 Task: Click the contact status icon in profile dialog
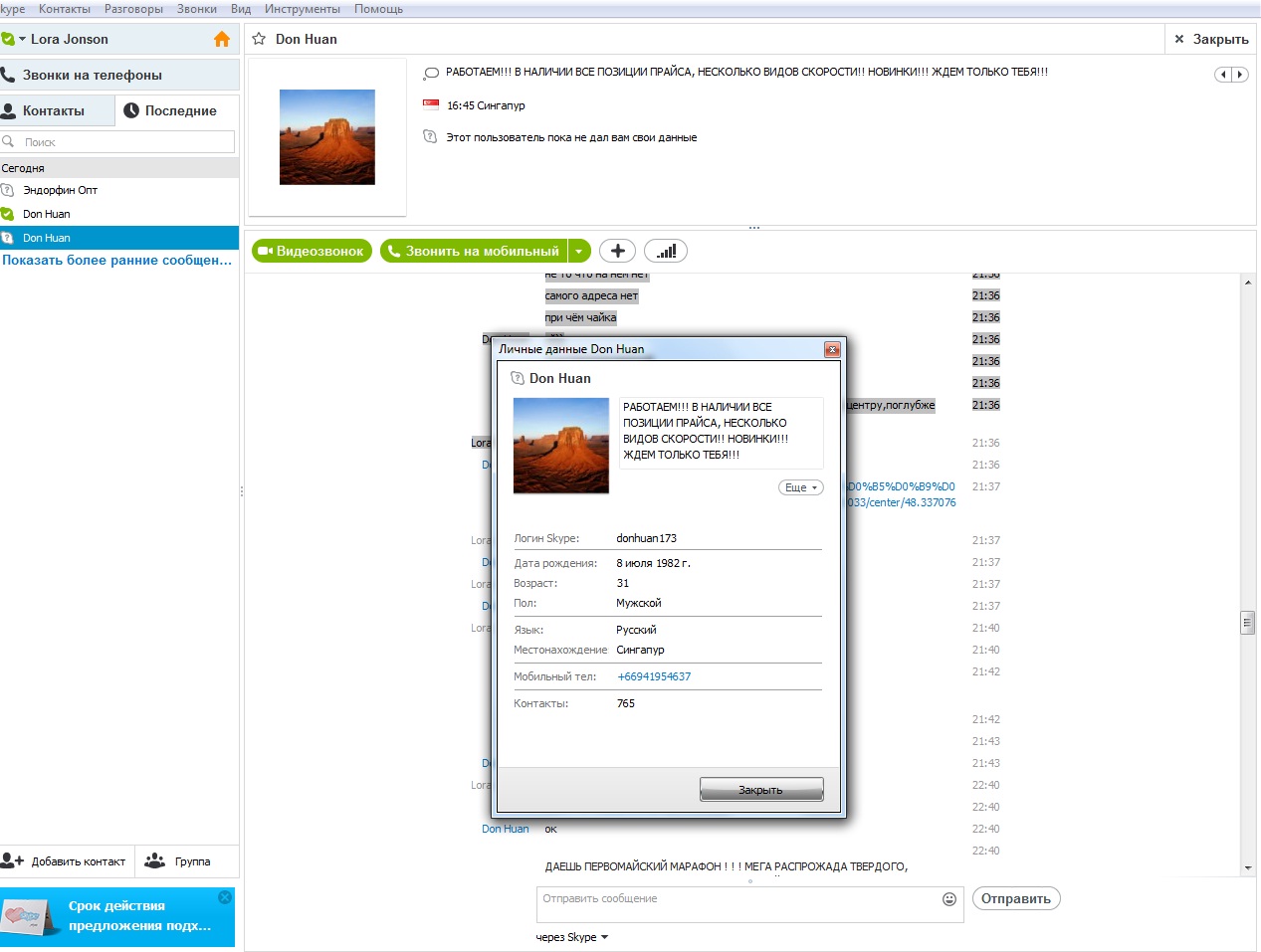[517, 378]
